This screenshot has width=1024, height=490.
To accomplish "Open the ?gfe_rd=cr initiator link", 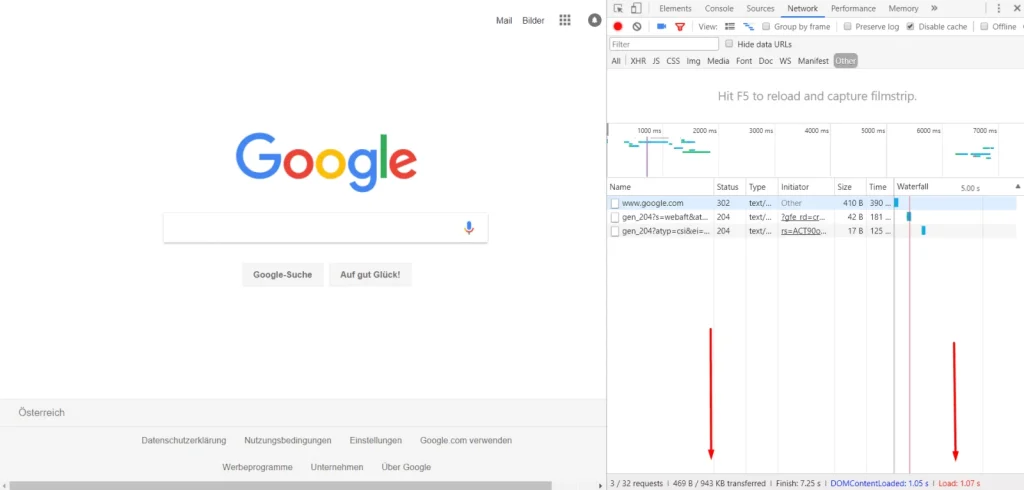I will pos(804,217).
